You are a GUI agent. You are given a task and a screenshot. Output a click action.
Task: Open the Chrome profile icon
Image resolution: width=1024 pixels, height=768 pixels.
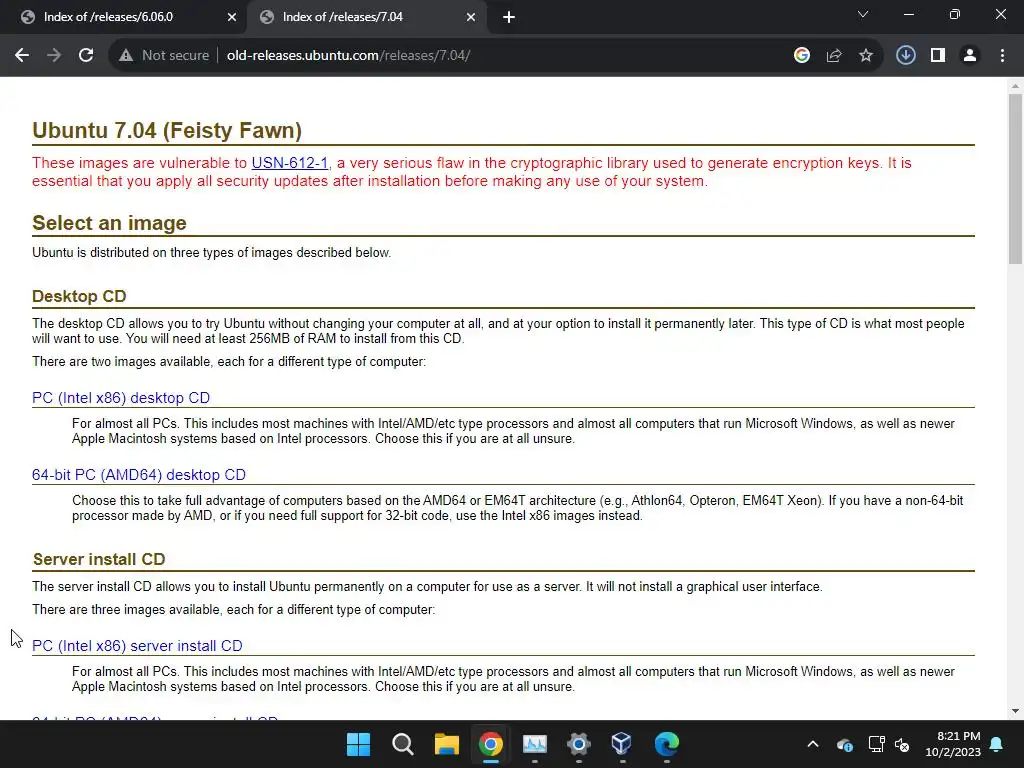pos(970,56)
